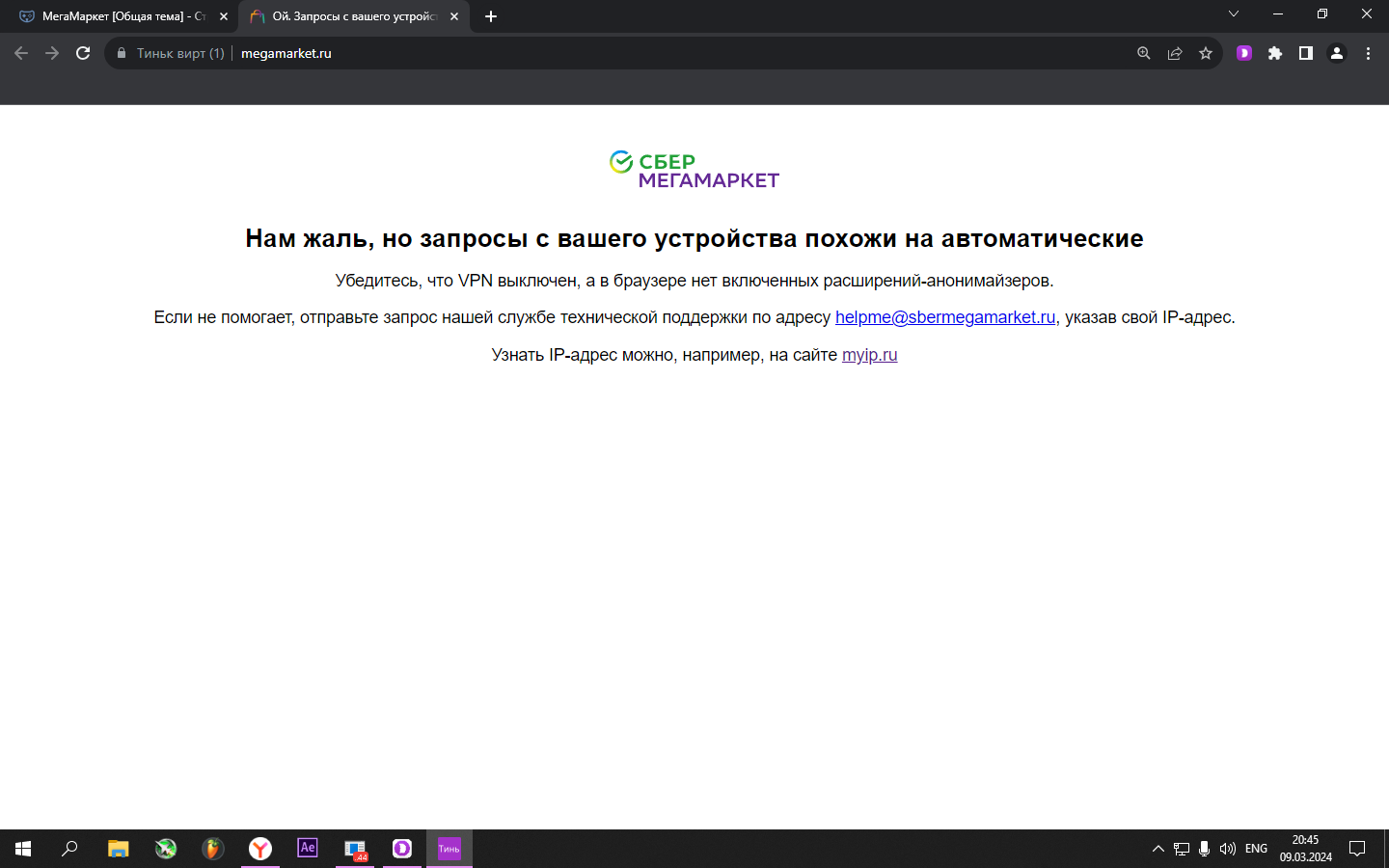Toggle the browser side panel
This screenshot has height=868, width=1389.
(x=1306, y=53)
